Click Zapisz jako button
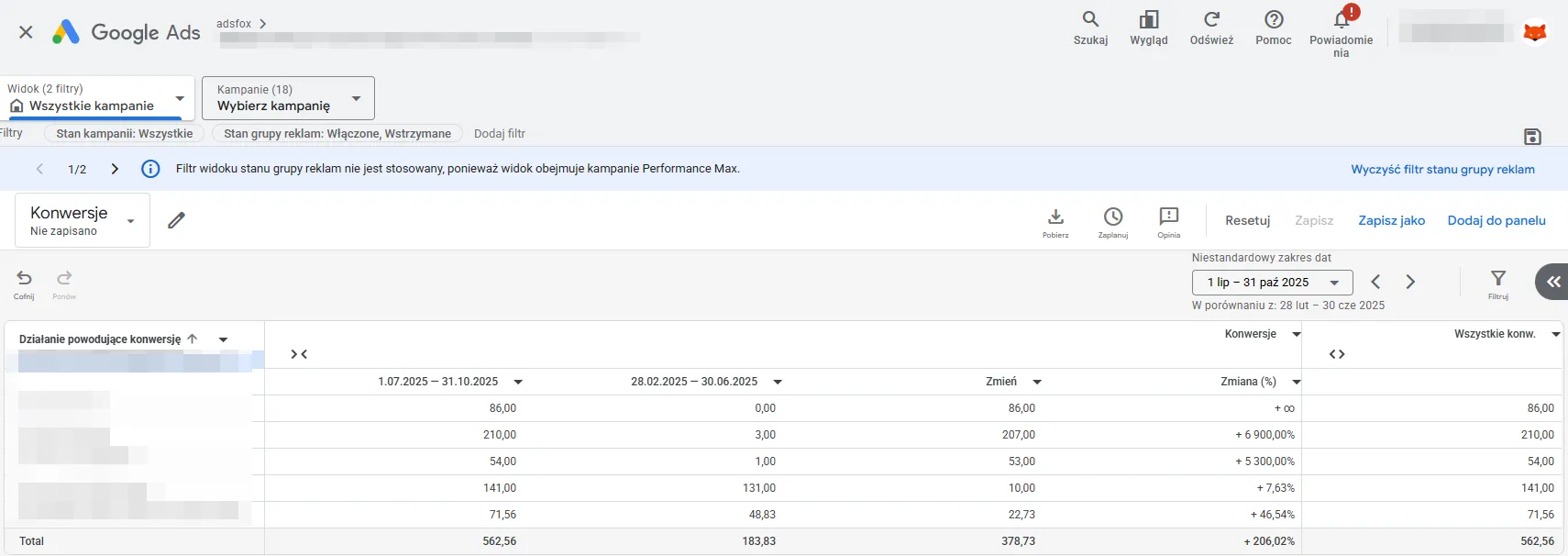This screenshot has width=1568, height=556. 1391,220
